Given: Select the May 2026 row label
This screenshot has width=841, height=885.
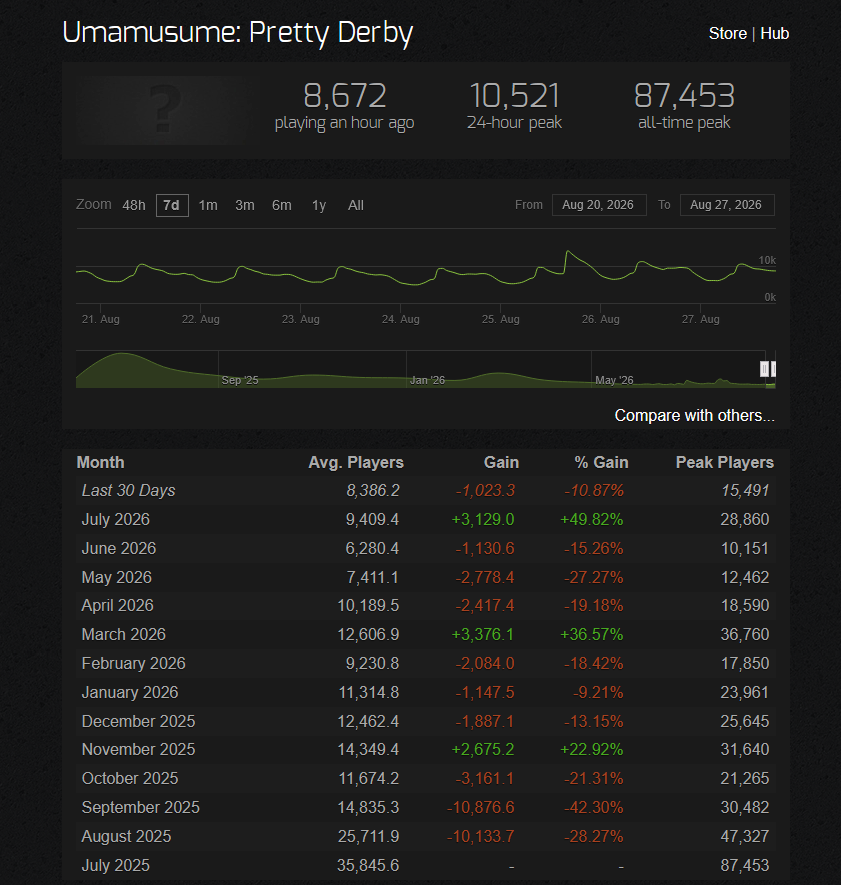Looking at the screenshot, I should tap(117, 577).
